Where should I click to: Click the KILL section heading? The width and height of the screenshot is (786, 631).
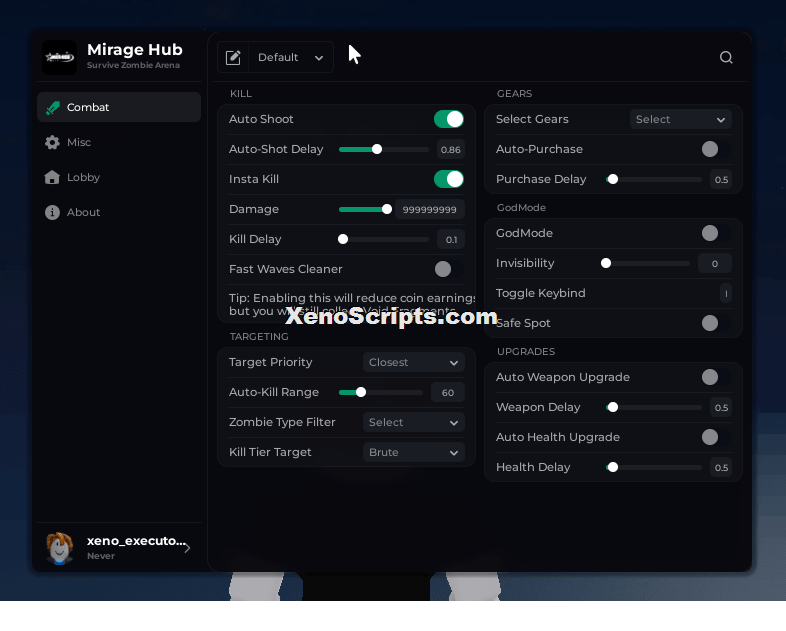pyautogui.click(x=241, y=94)
